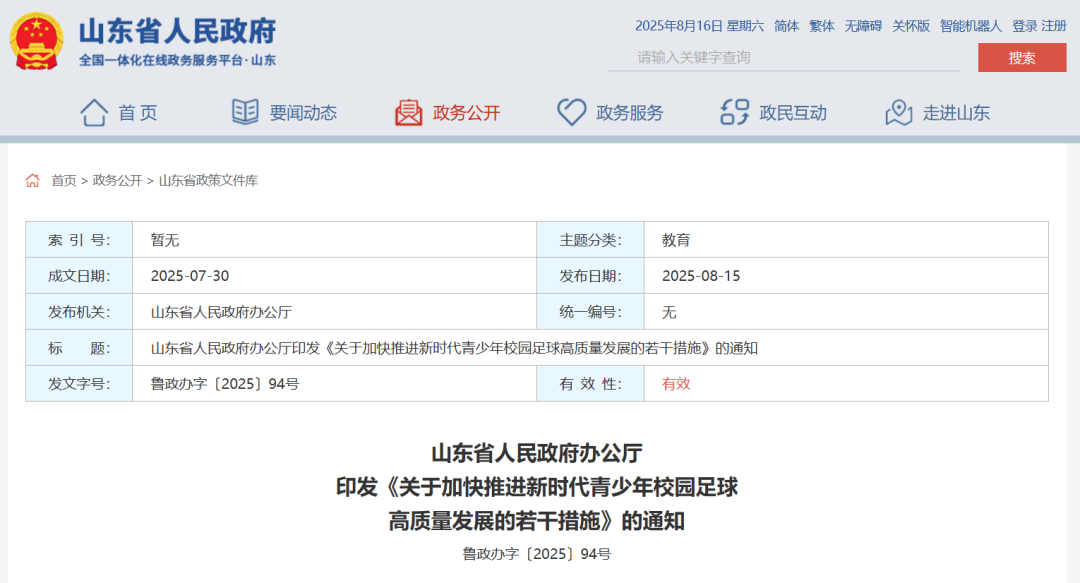Switch to 繁体 traditional Chinese

821,26
